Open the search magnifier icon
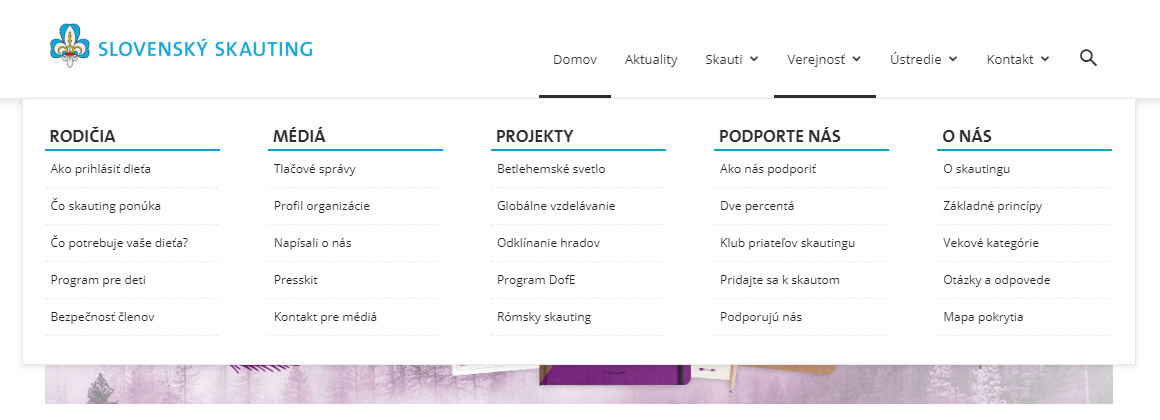This screenshot has width=1160, height=420. click(1088, 58)
